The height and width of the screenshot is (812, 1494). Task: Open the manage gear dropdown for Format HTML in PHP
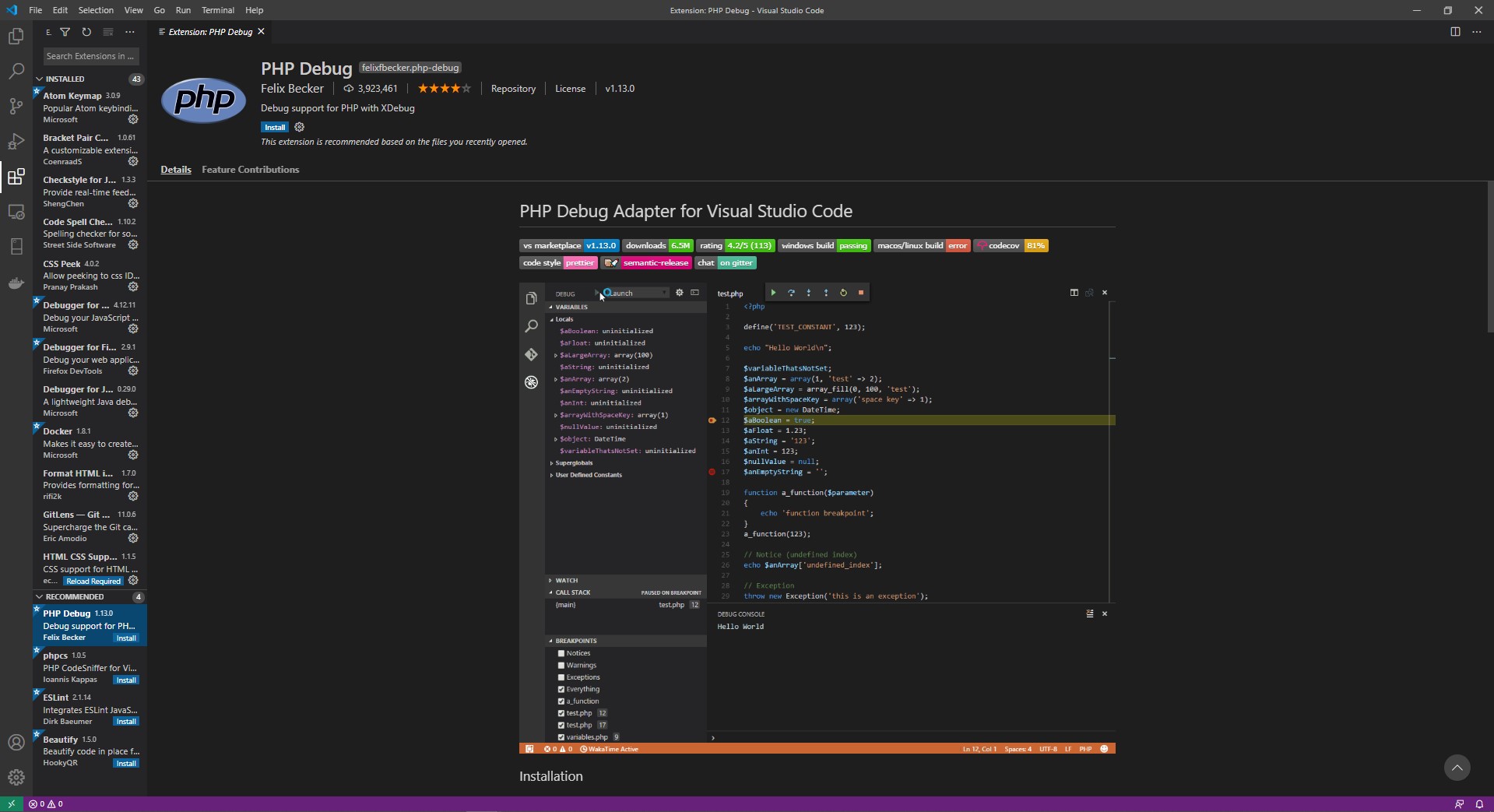(133, 497)
